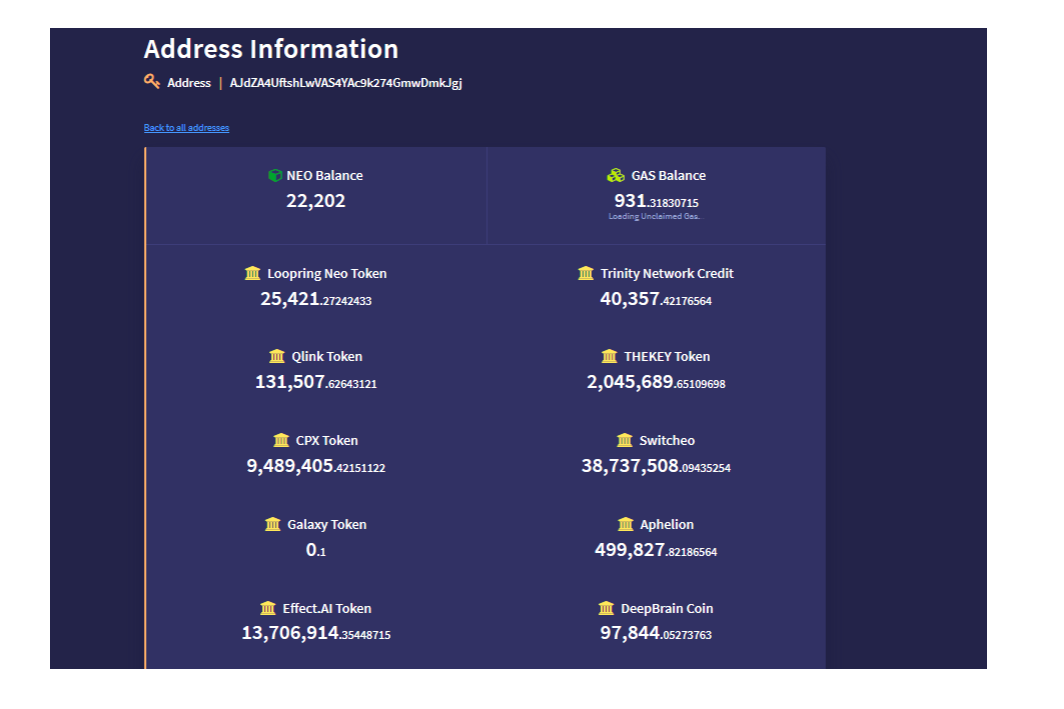The image size is (1064, 709).
Task: Click the value 40,357.42176564
Action: coord(656,299)
